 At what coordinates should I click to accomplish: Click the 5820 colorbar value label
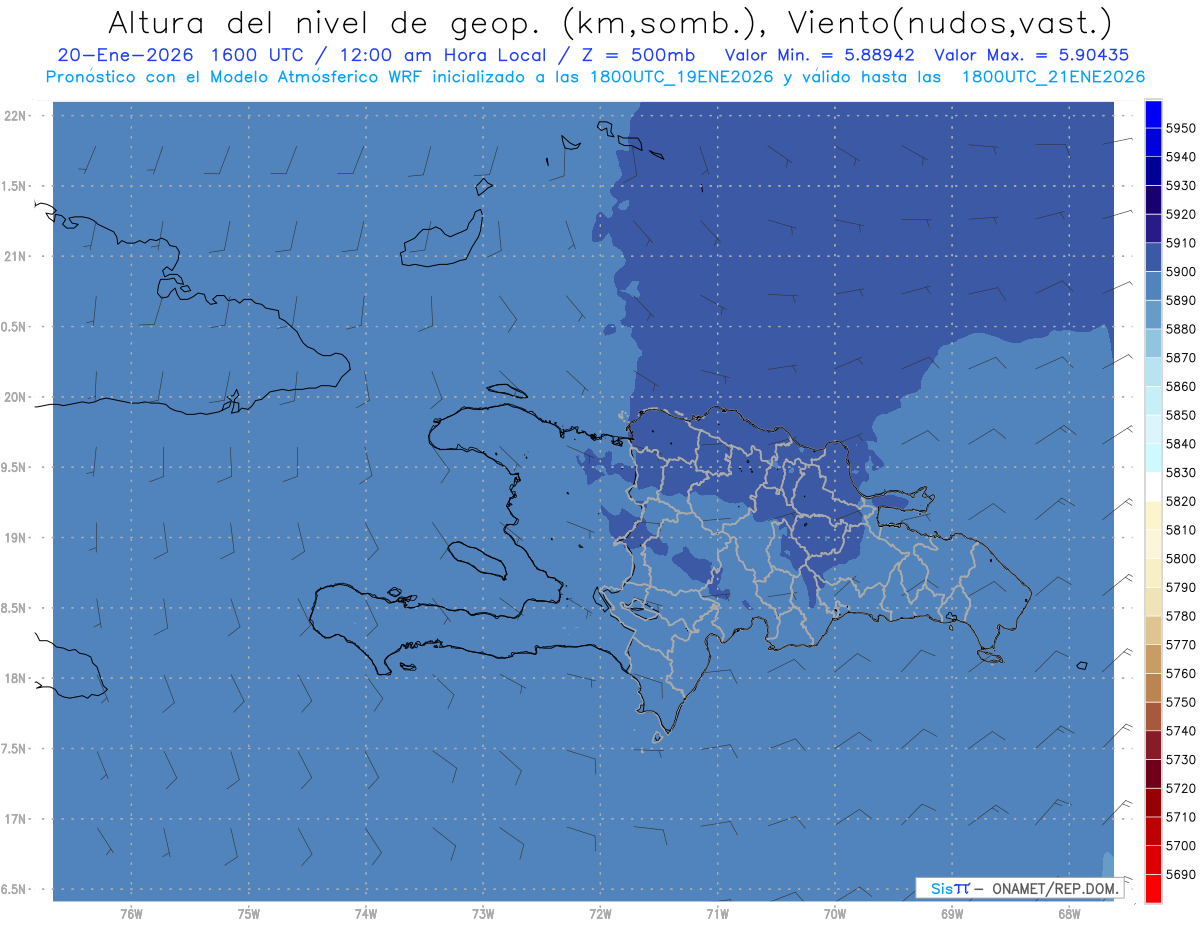[1180, 501]
